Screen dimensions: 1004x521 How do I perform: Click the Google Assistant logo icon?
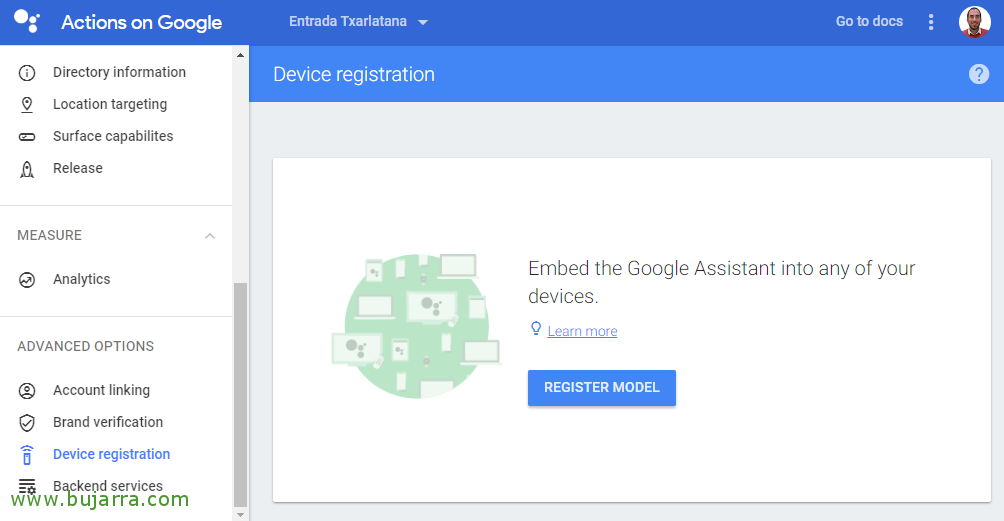point(27,22)
